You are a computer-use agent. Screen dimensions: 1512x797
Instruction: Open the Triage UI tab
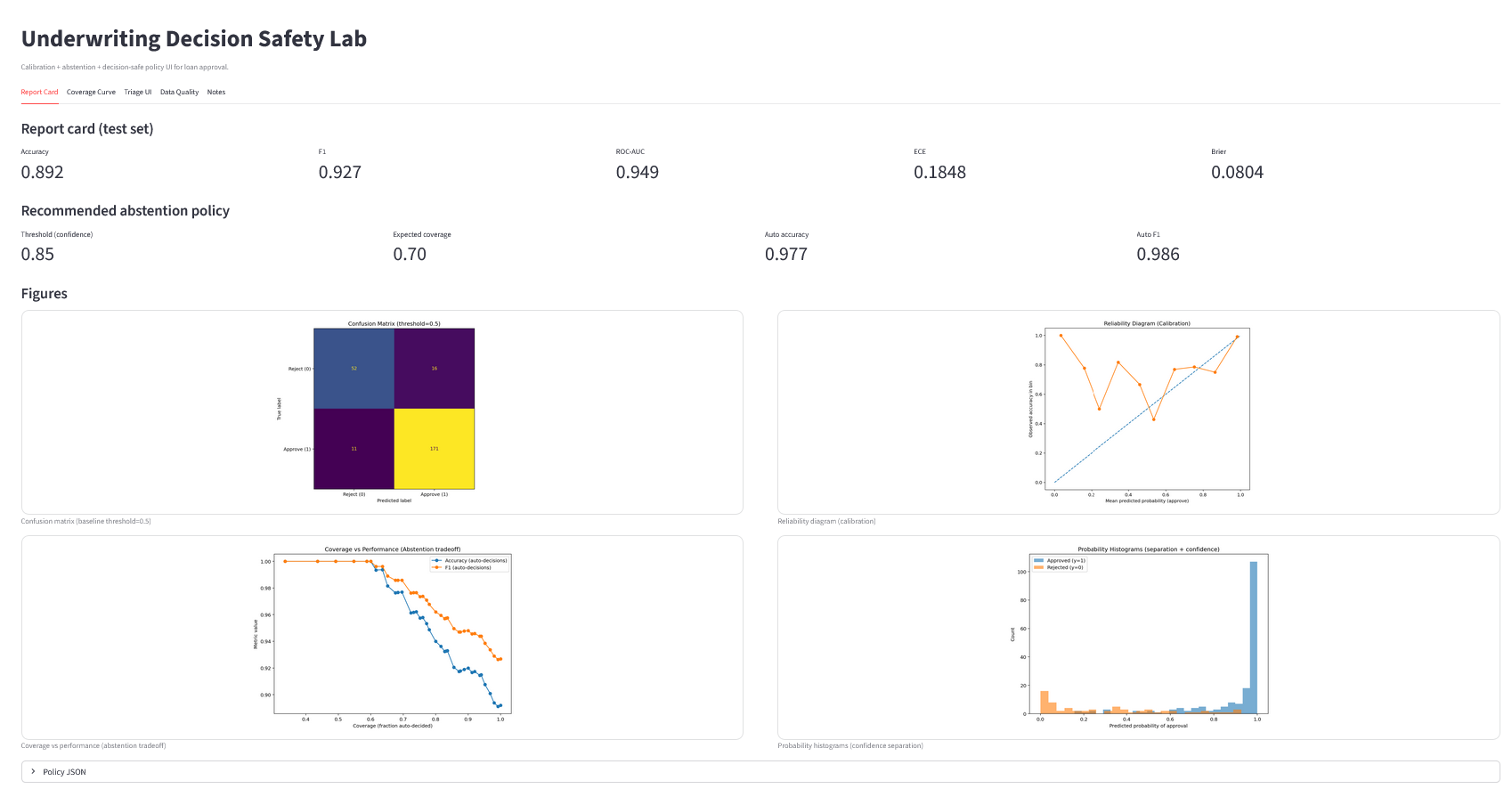(138, 92)
